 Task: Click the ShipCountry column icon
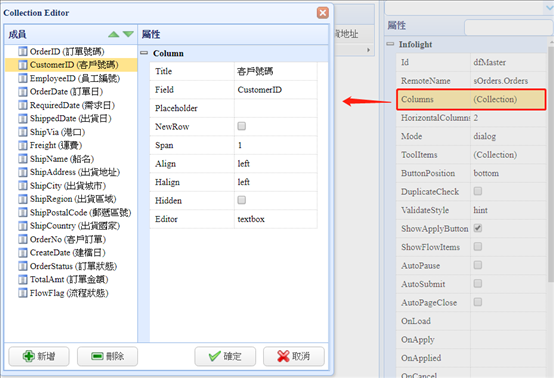(23, 226)
